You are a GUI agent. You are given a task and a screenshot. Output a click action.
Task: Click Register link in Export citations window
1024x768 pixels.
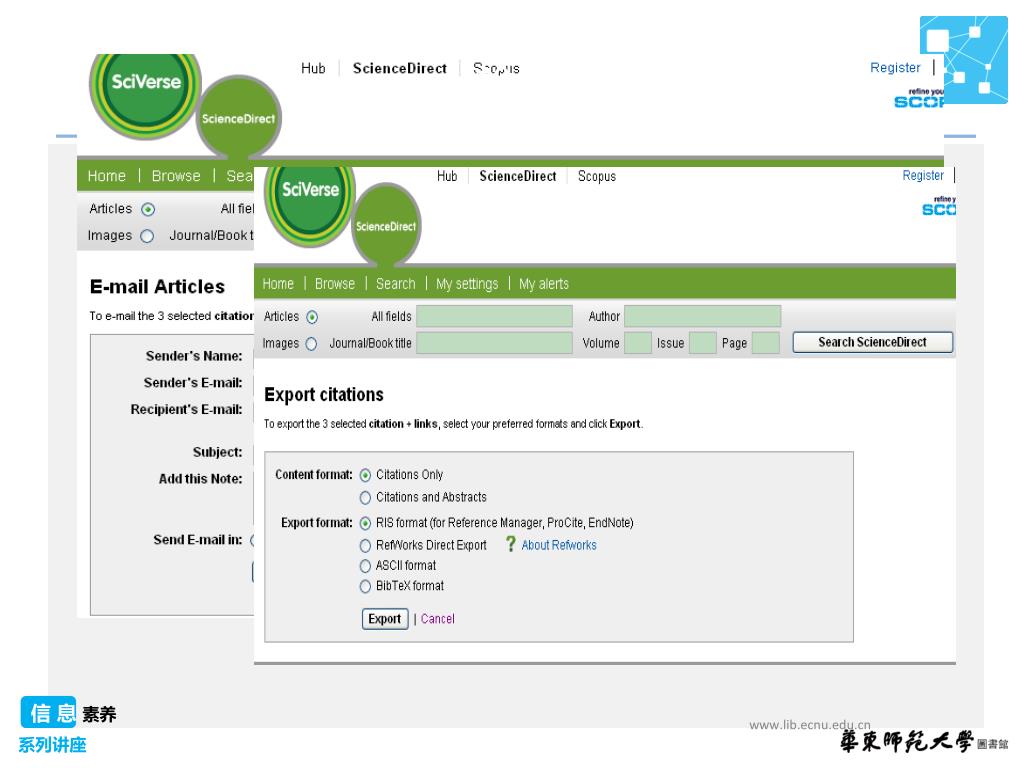(x=922, y=175)
